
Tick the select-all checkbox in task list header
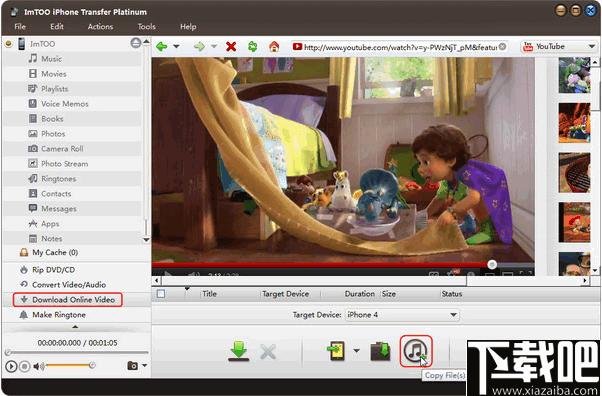click(161, 294)
